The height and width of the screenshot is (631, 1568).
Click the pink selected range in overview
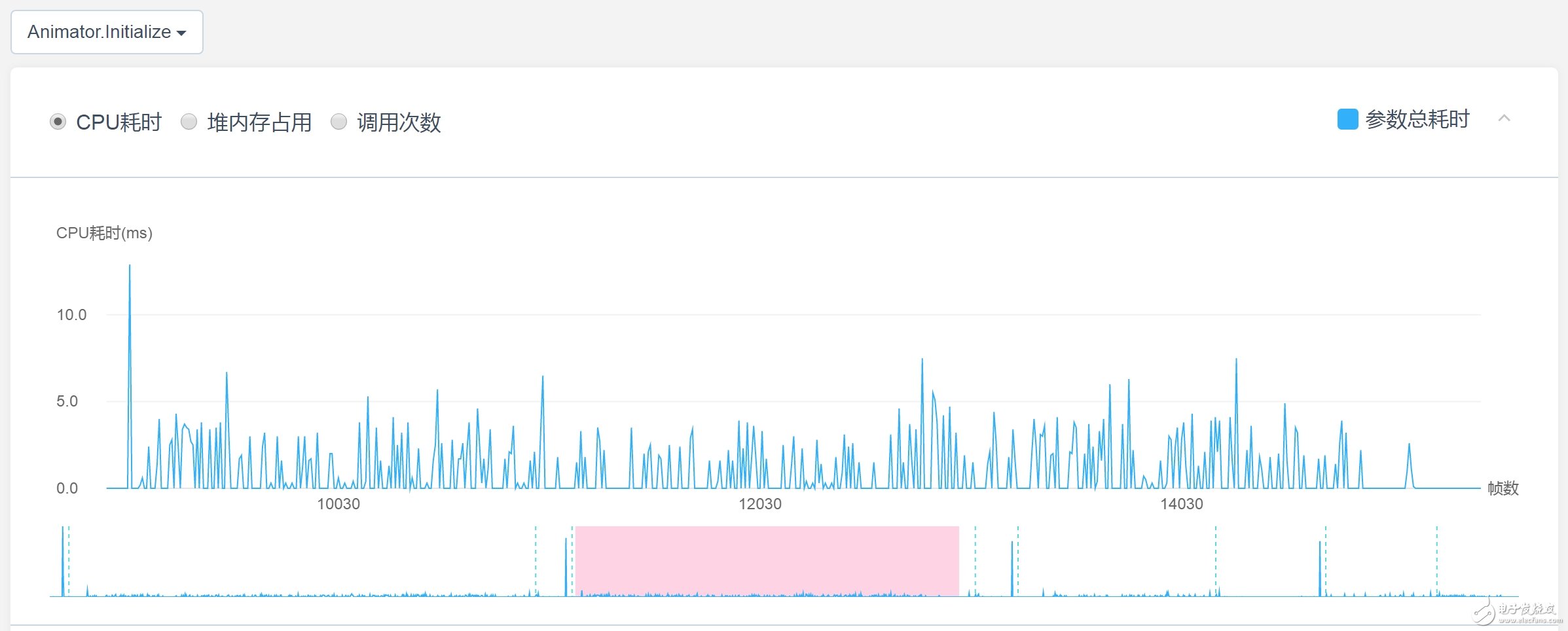point(767,560)
